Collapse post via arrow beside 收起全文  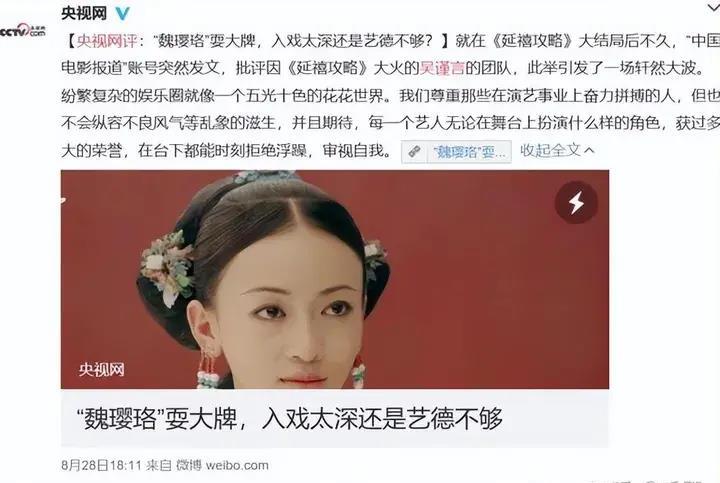(x=590, y=150)
